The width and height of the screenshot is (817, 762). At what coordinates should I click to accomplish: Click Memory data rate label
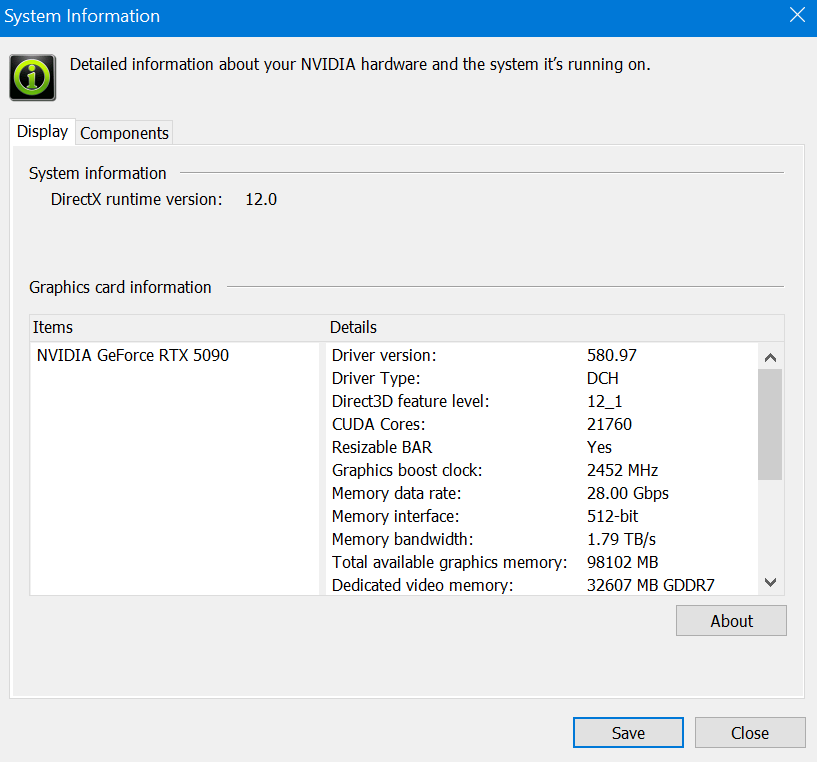(x=397, y=493)
